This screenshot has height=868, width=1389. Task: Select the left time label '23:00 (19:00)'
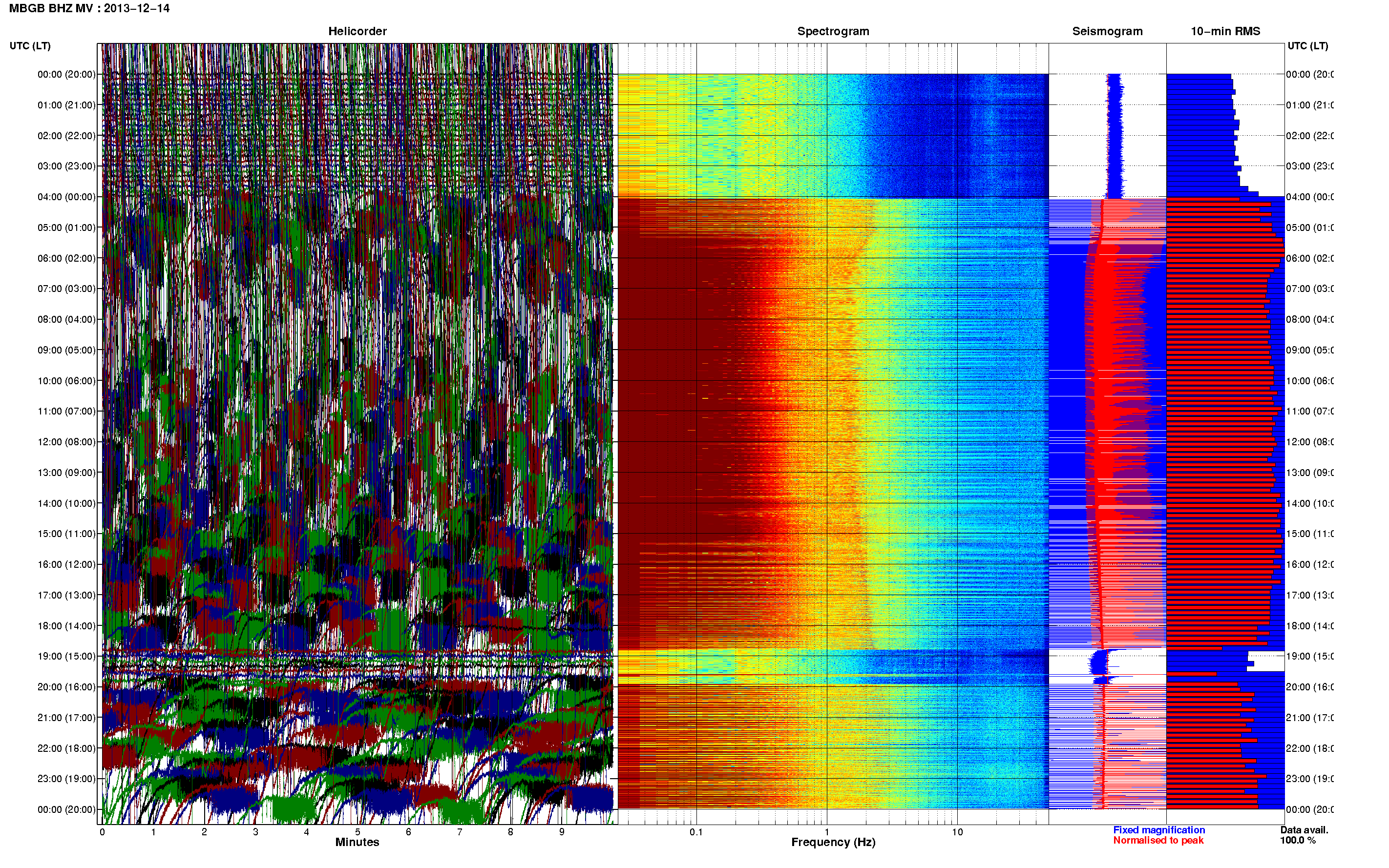[x=66, y=779]
